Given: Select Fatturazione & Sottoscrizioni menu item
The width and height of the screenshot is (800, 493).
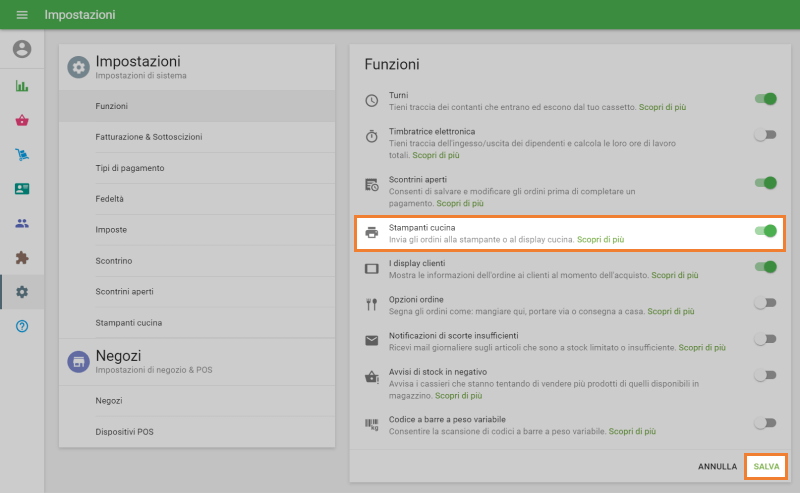Looking at the screenshot, I should click(x=149, y=136).
